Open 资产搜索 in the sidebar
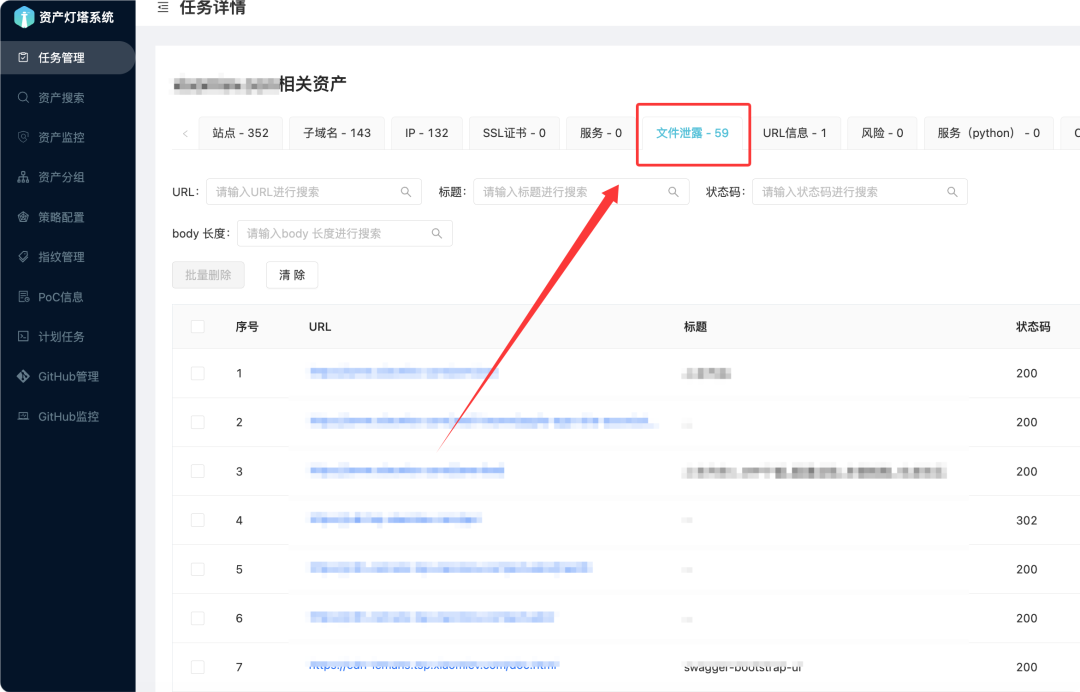The height and width of the screenshot is (692, 1080). pos(68,98)
